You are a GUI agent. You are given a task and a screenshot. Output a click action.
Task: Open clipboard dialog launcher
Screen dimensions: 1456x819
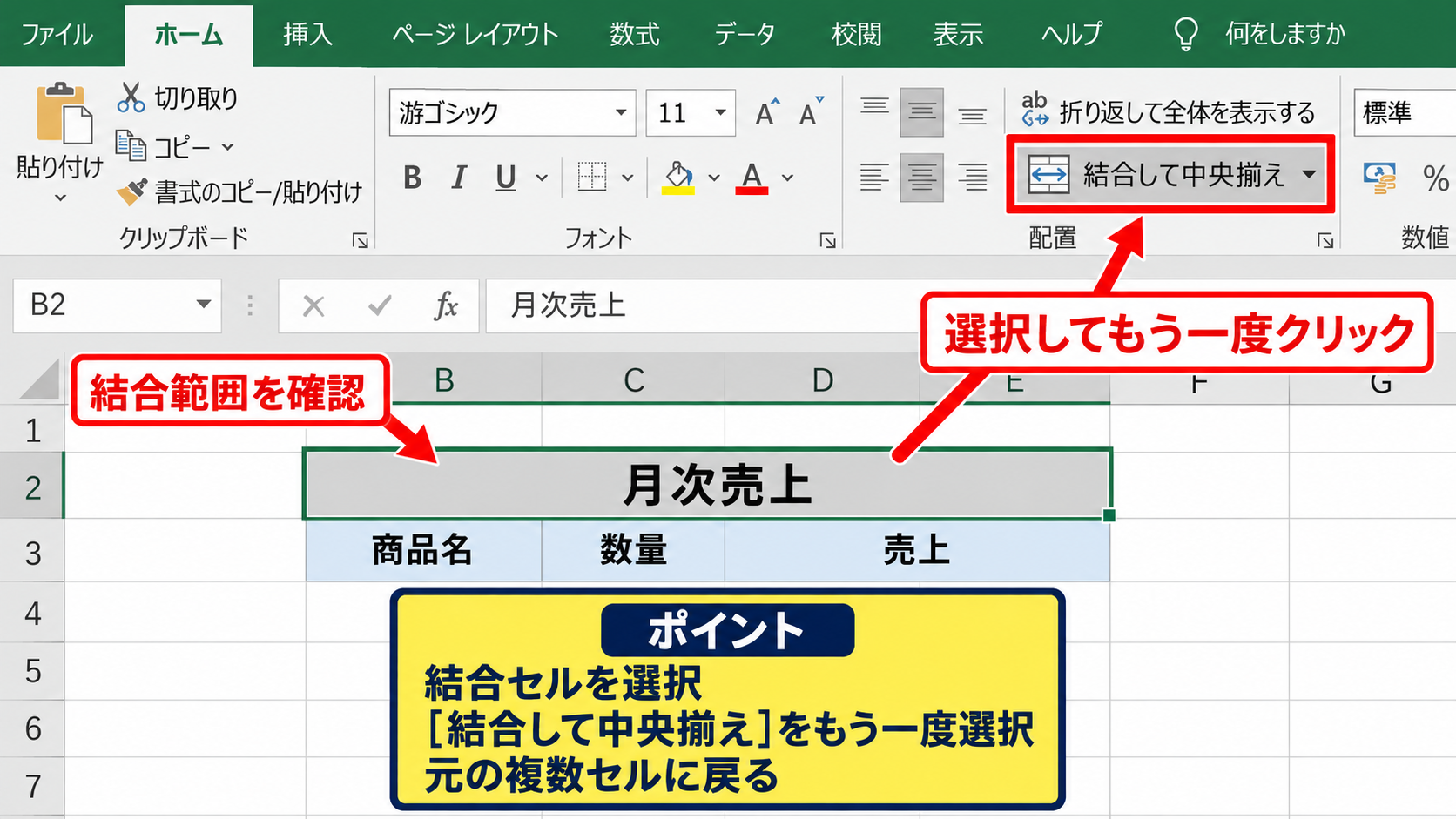pos(360,240)
